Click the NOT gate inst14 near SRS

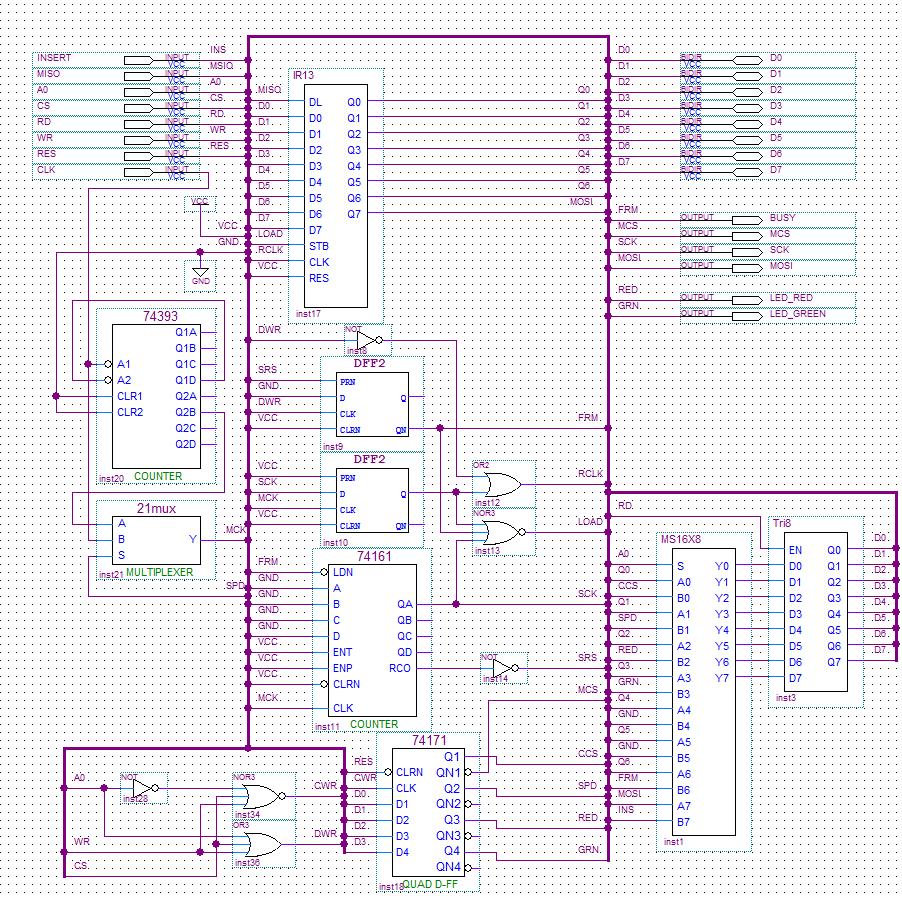pyautogui.click(x=504, y=668)
